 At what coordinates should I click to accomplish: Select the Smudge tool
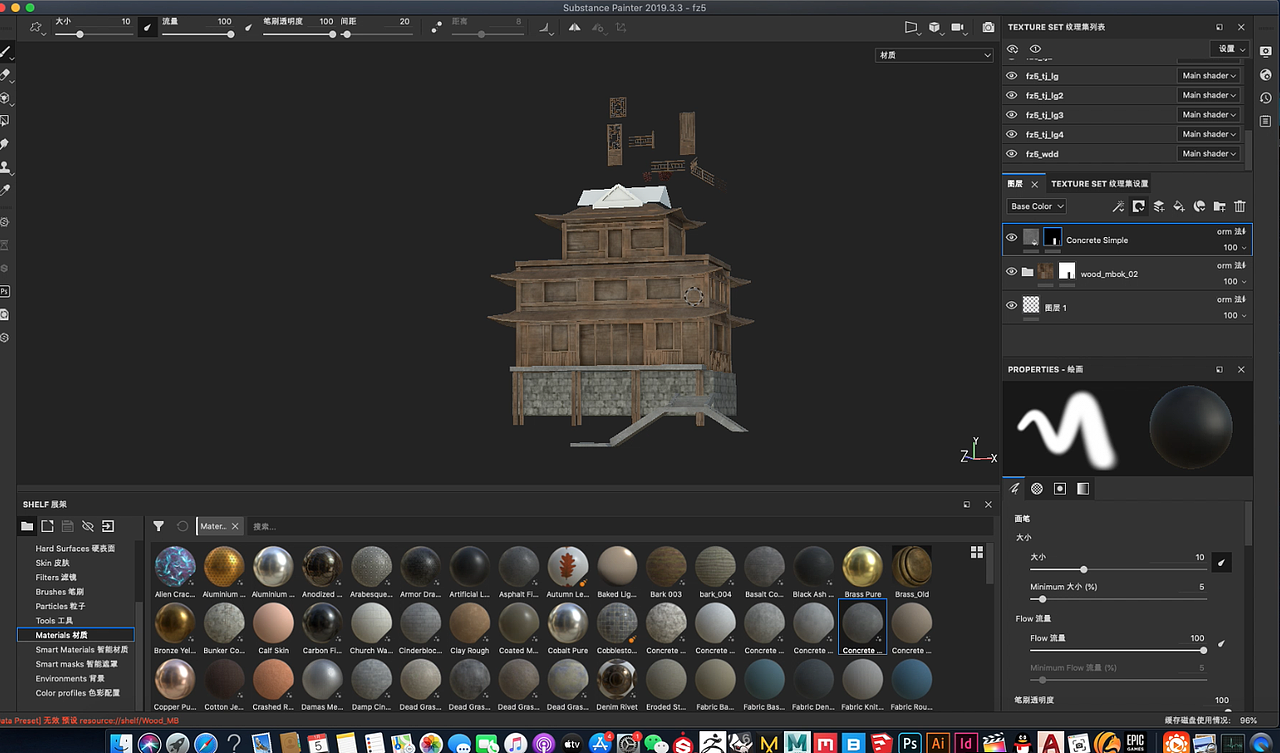5,144
